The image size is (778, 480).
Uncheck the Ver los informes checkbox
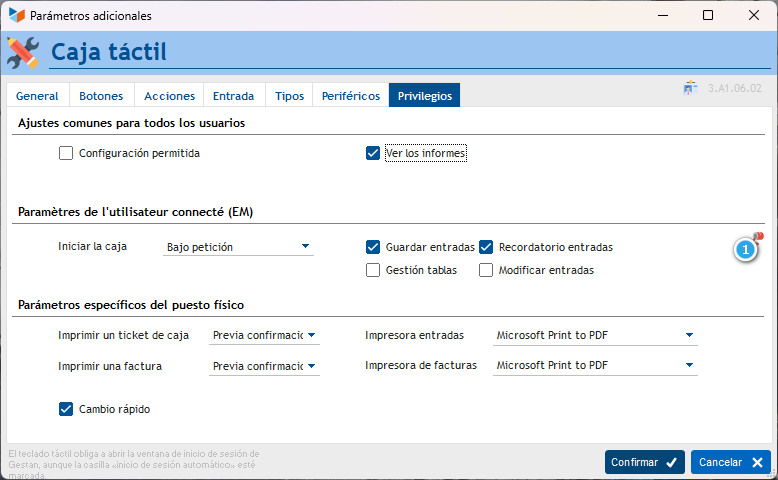(373, 153)
